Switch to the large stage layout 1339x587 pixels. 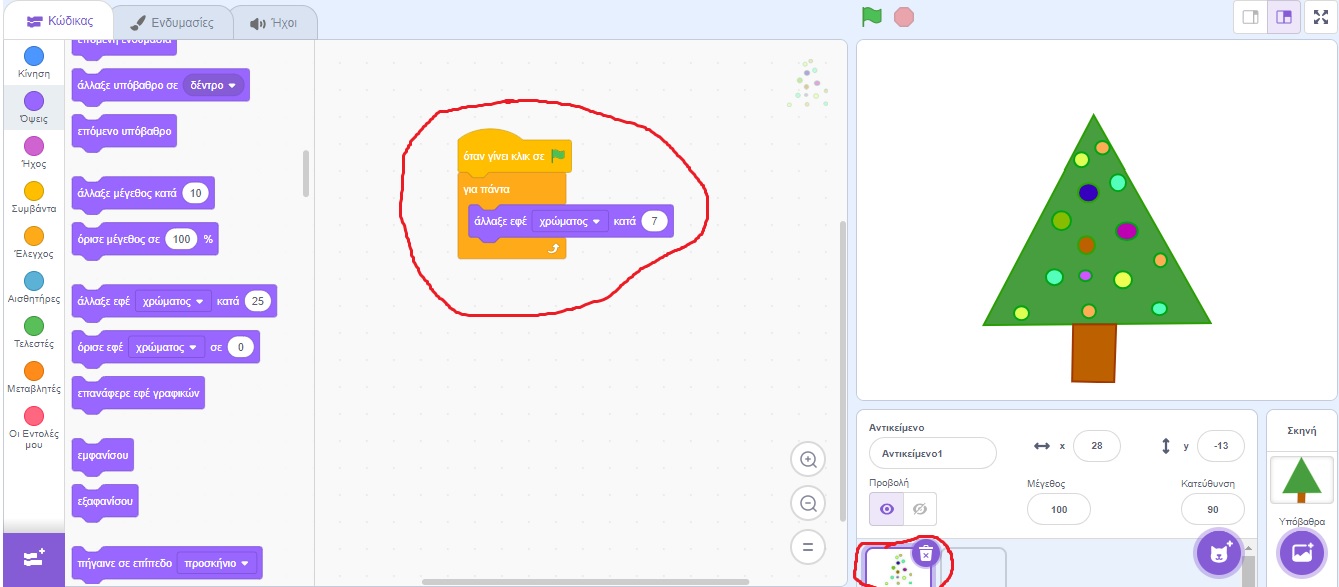[x=1284, y=17]
